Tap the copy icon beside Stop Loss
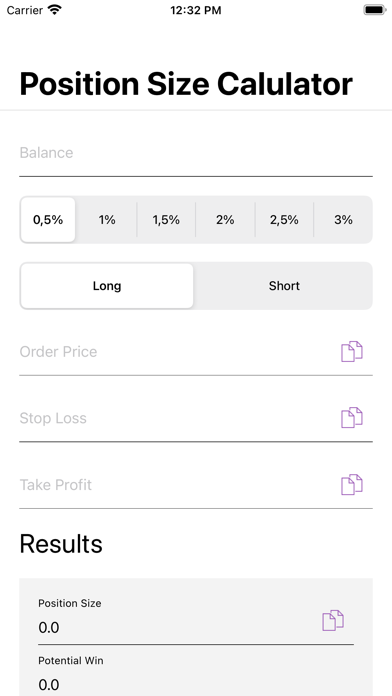The height and width of the screenshot is (696, 392). point(352,418)
